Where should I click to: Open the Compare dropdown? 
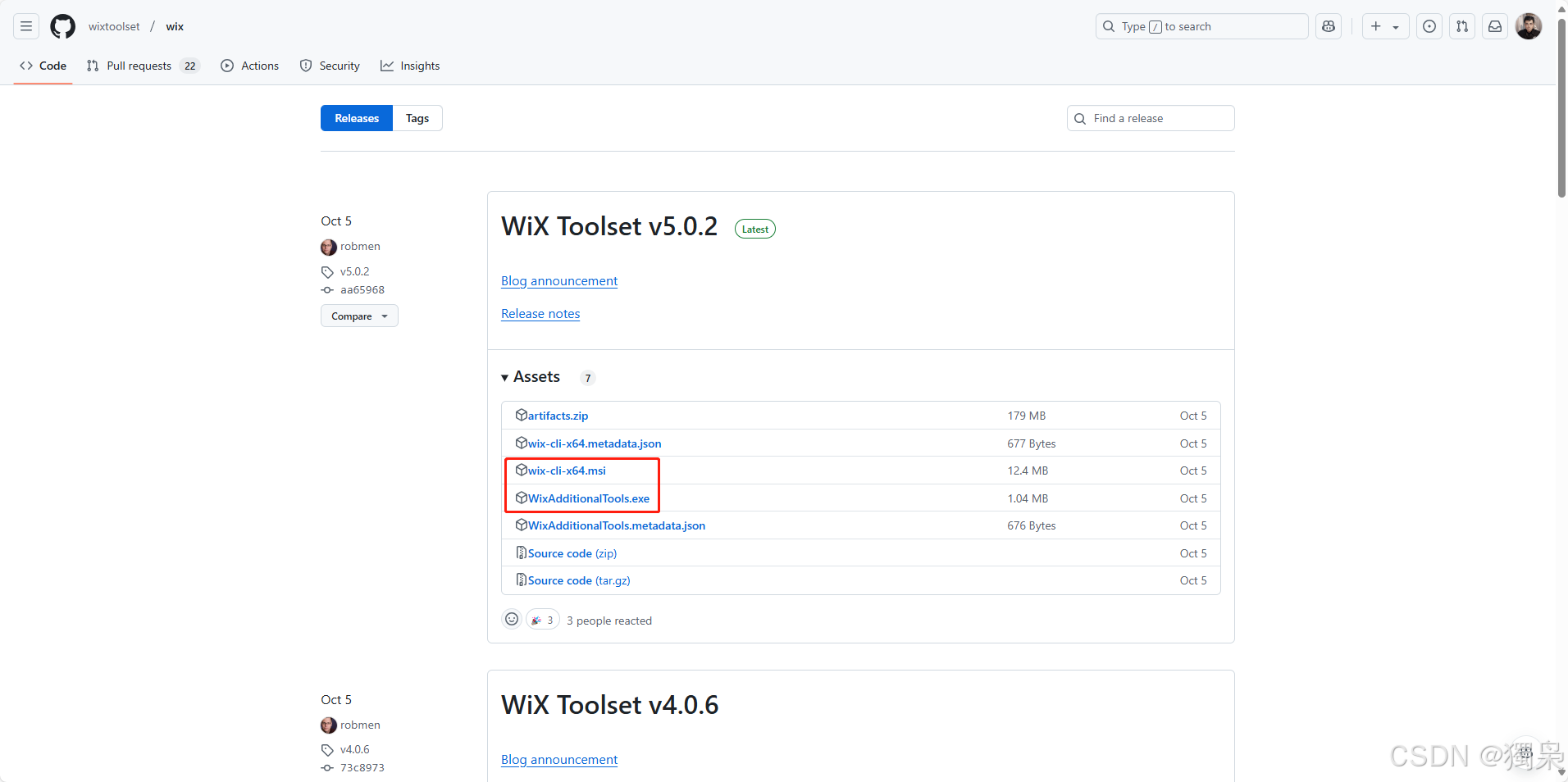pos(359,316)
